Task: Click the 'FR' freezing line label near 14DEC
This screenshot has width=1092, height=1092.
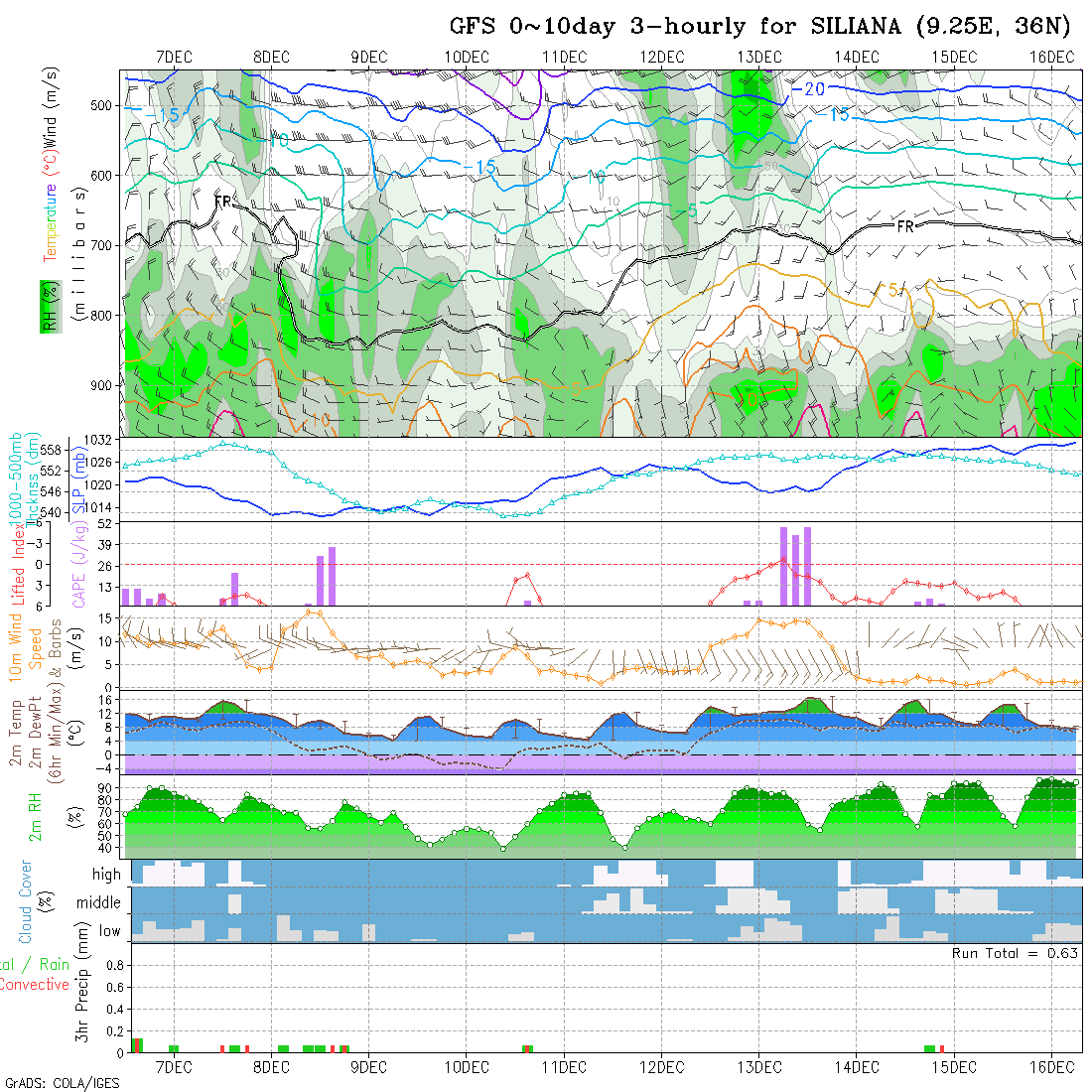Action: pyautogui.click(x=904, y=227)
